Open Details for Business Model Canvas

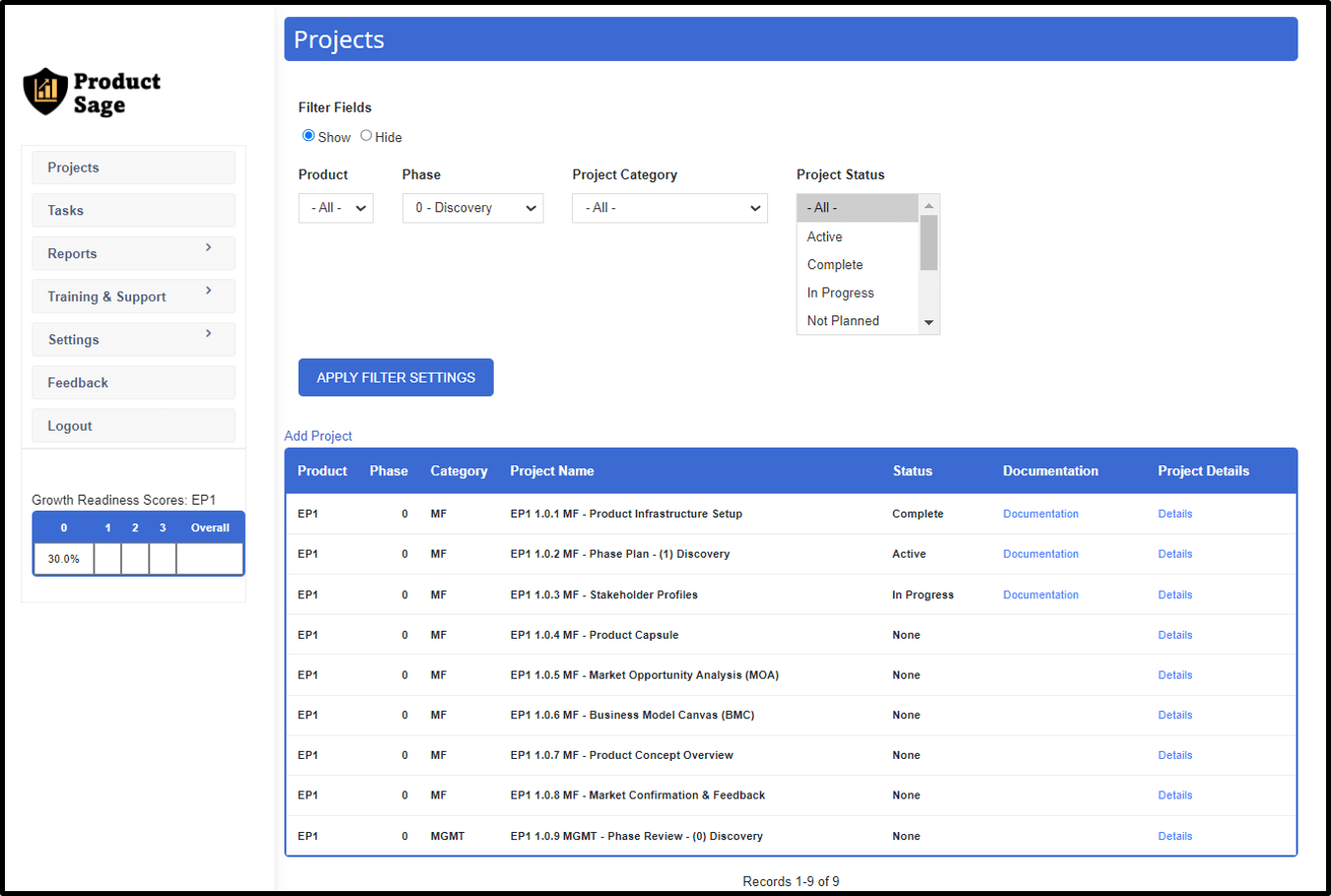(x=1175, y=715)
